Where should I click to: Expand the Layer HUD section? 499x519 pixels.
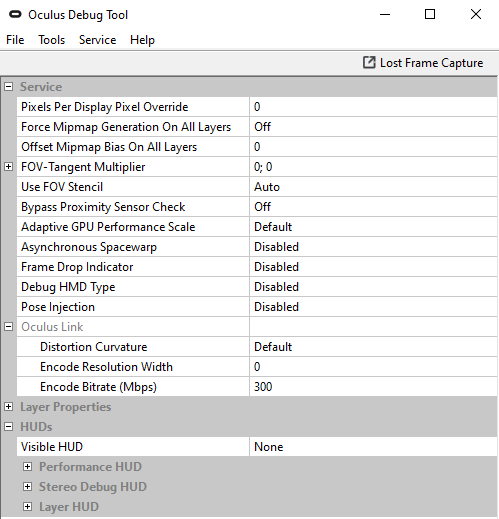tap(28, 507)
